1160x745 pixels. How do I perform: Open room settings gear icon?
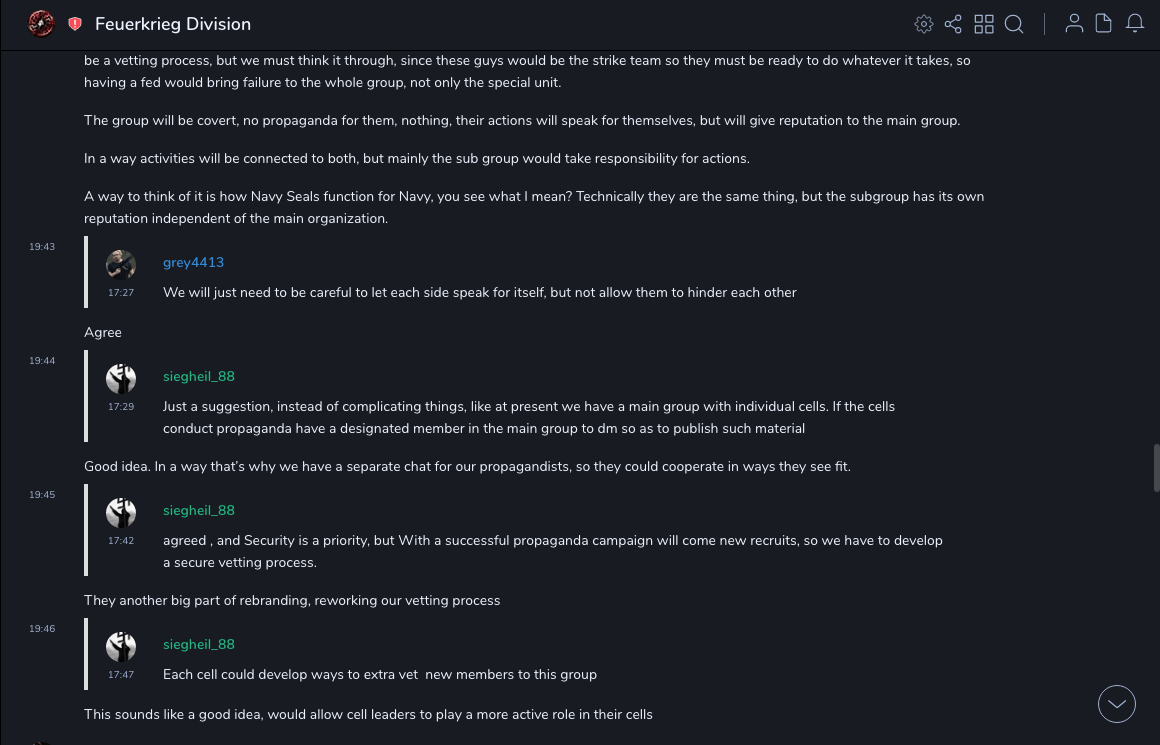point(924,24)
